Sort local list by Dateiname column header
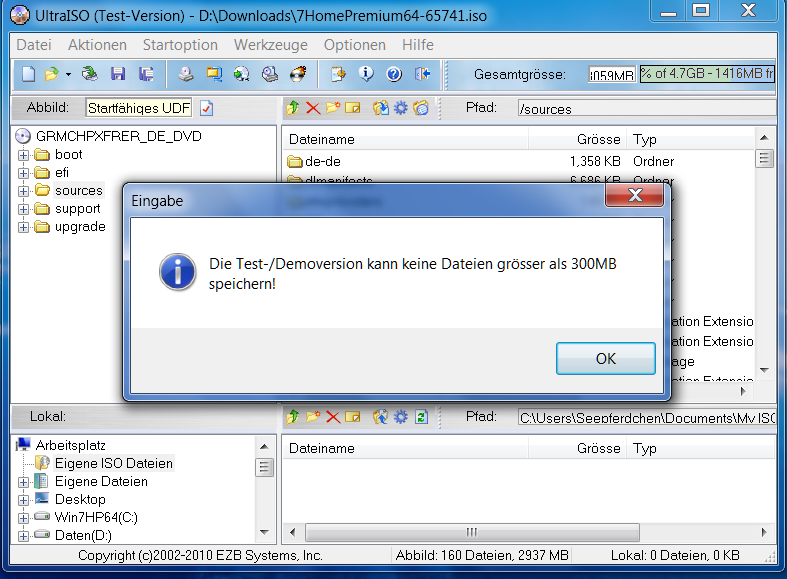The image size is (787, 579). click(x=406, y=448)
